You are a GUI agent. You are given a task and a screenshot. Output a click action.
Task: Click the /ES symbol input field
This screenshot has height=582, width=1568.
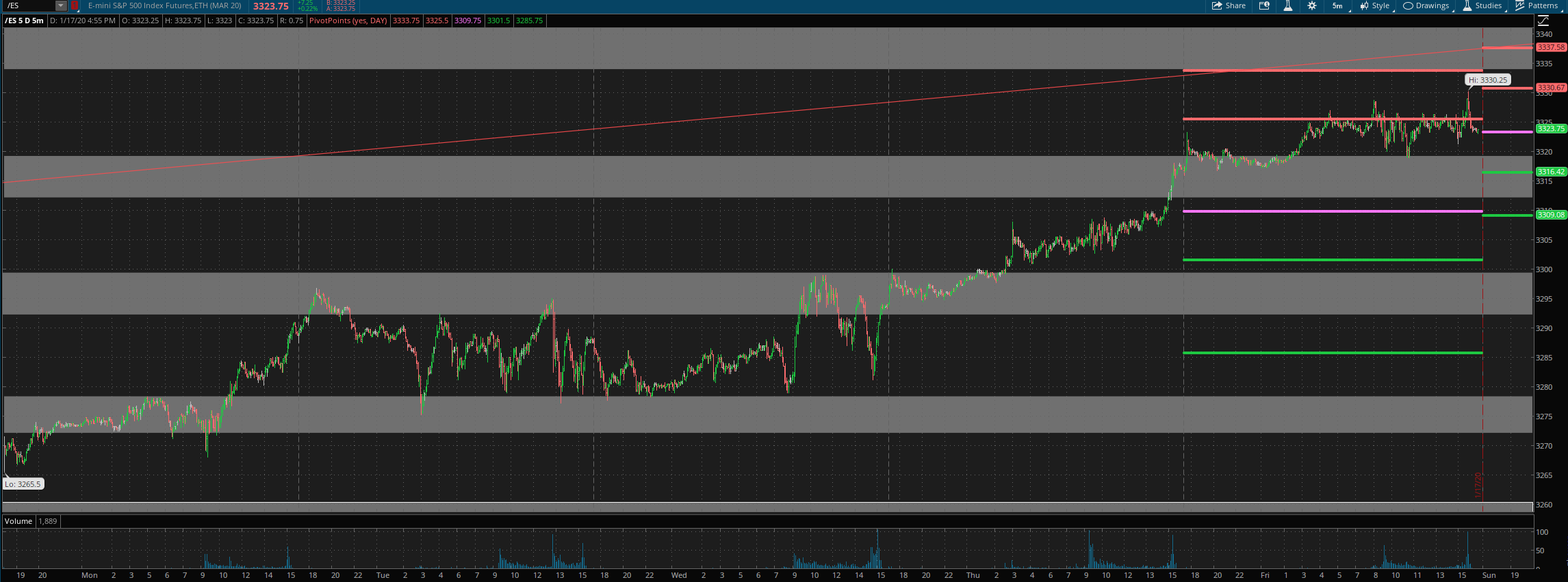coord(29,5)
